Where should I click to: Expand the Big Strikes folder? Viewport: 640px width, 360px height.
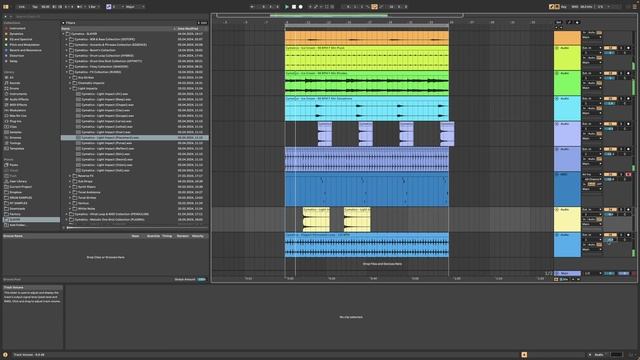click(70, 78)
